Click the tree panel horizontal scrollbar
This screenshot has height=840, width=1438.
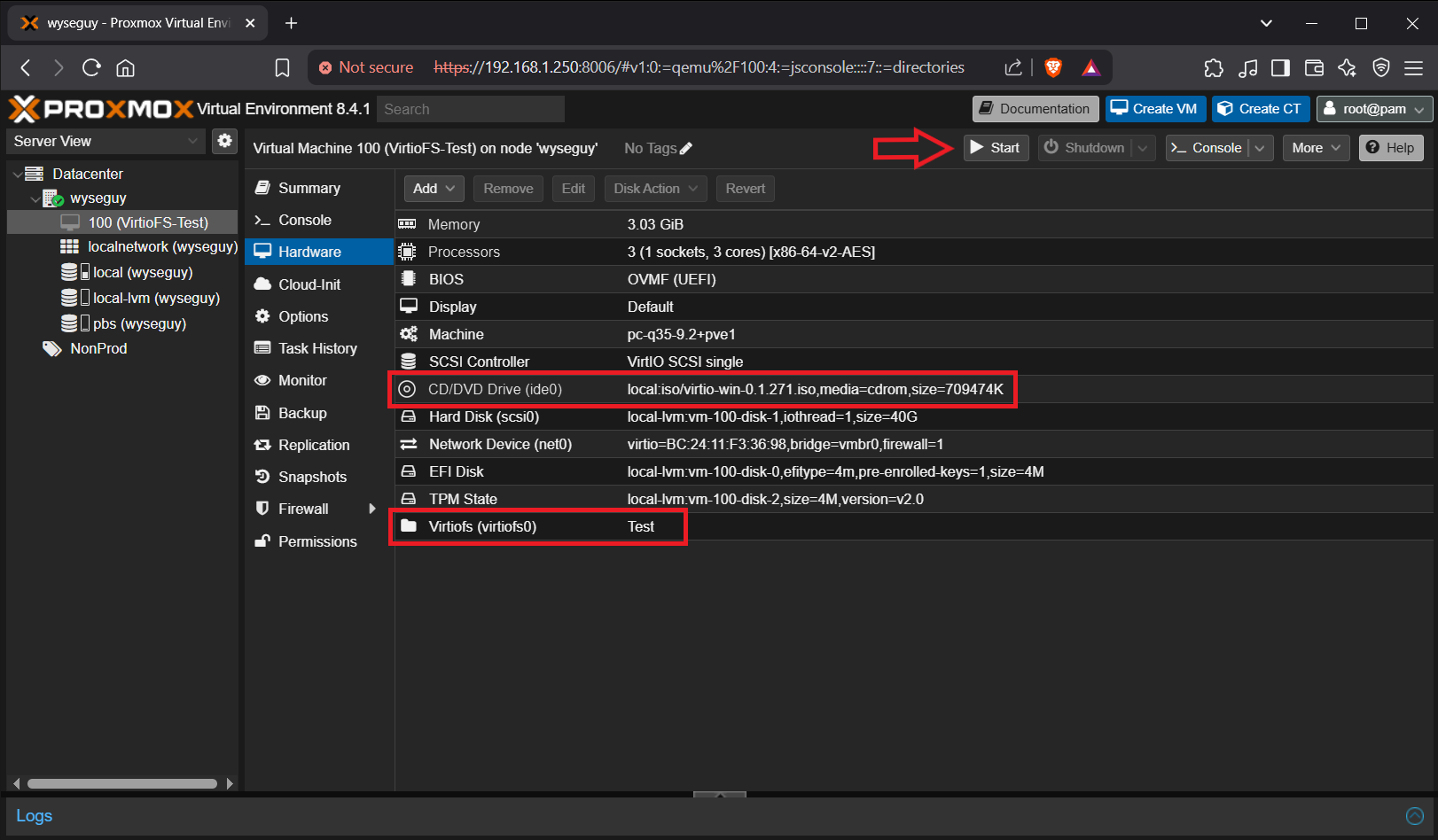(x=122, y=783)
